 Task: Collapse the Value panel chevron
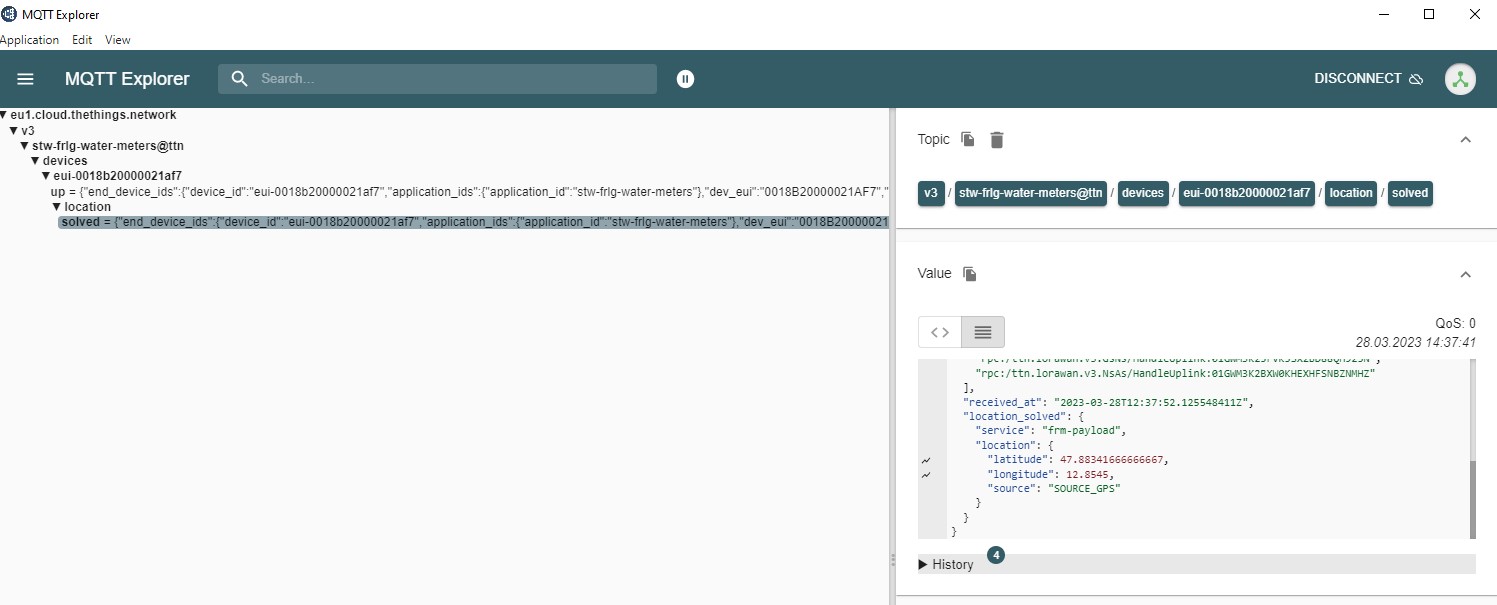pyautogui.click(x=1466, y=274)
